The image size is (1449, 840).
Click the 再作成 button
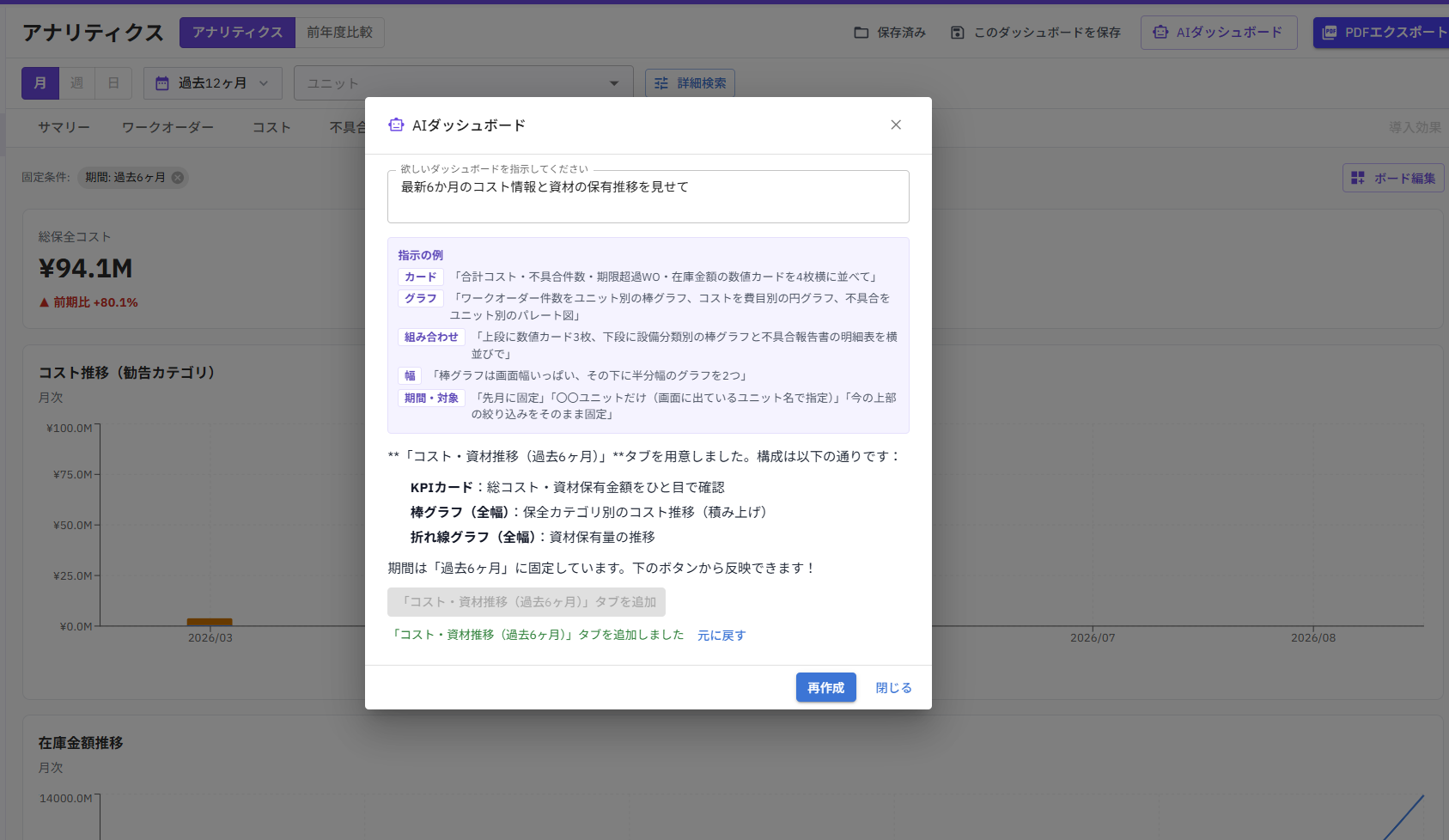[825, 687]
